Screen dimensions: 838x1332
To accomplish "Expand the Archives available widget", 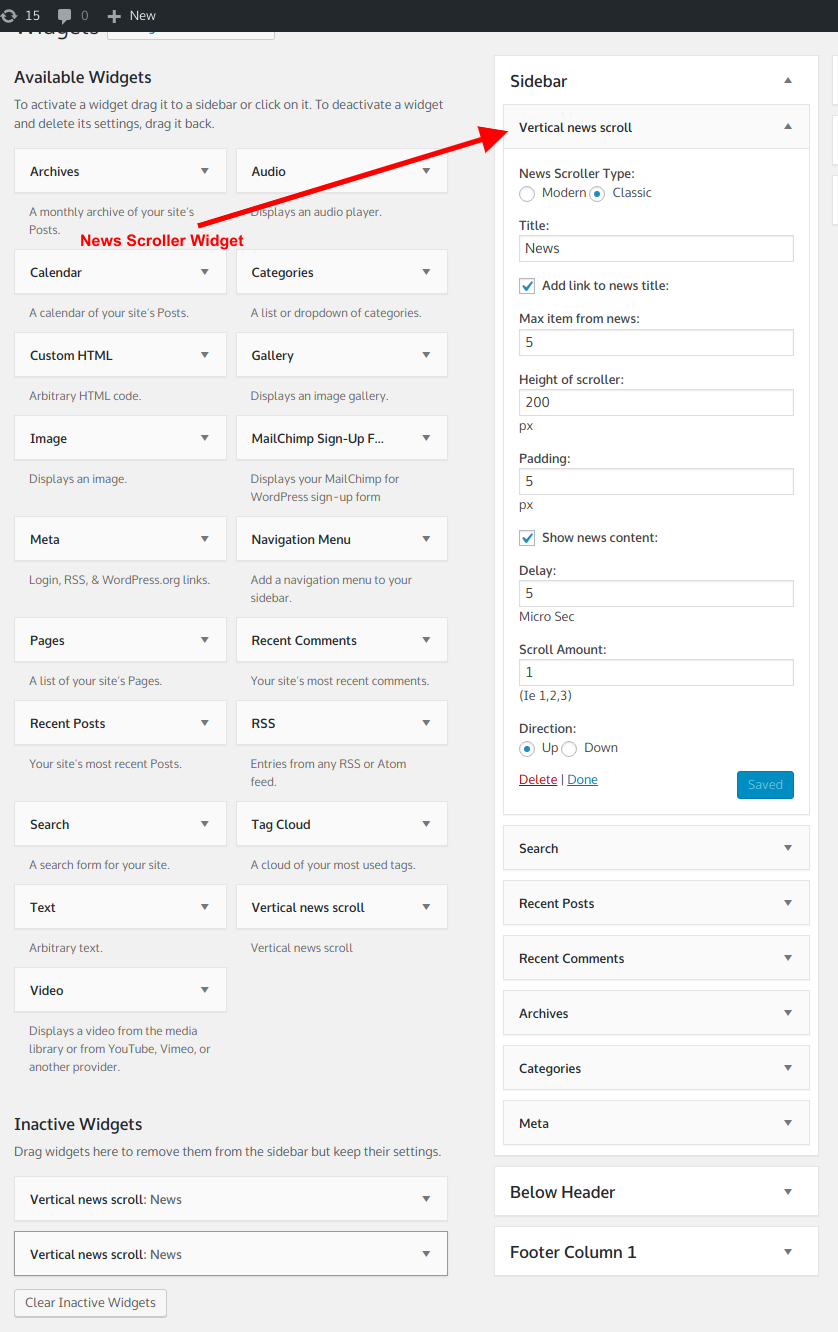I will coord(205,171).
